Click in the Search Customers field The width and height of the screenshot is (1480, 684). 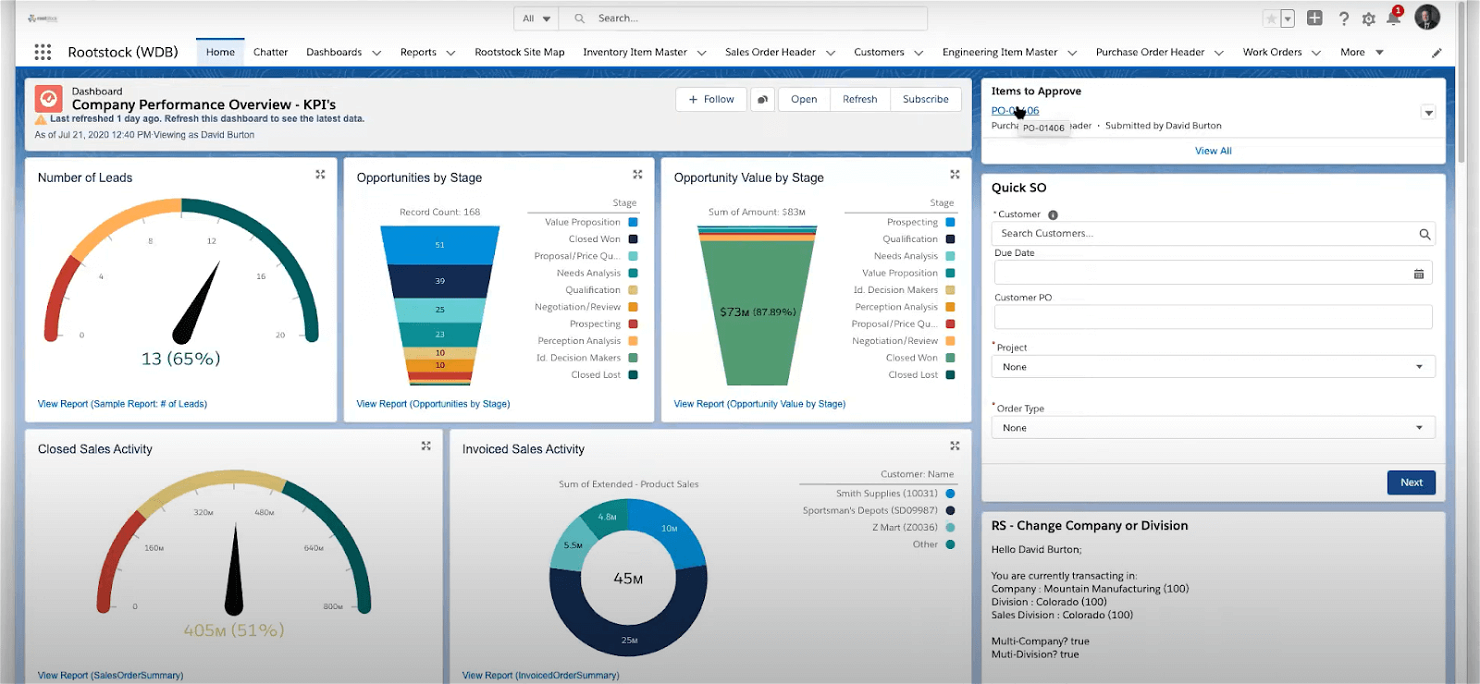click(x=1213, y=234)
